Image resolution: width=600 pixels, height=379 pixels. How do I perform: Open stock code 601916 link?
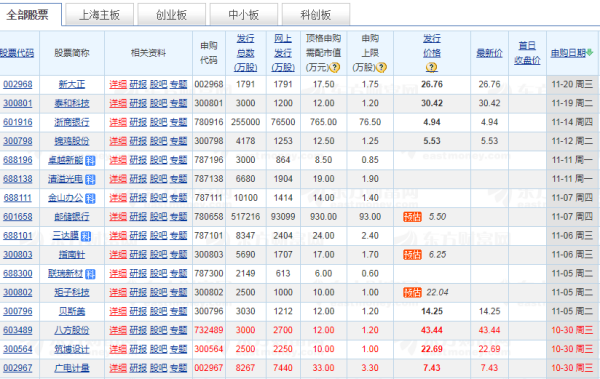coord(18,122)
